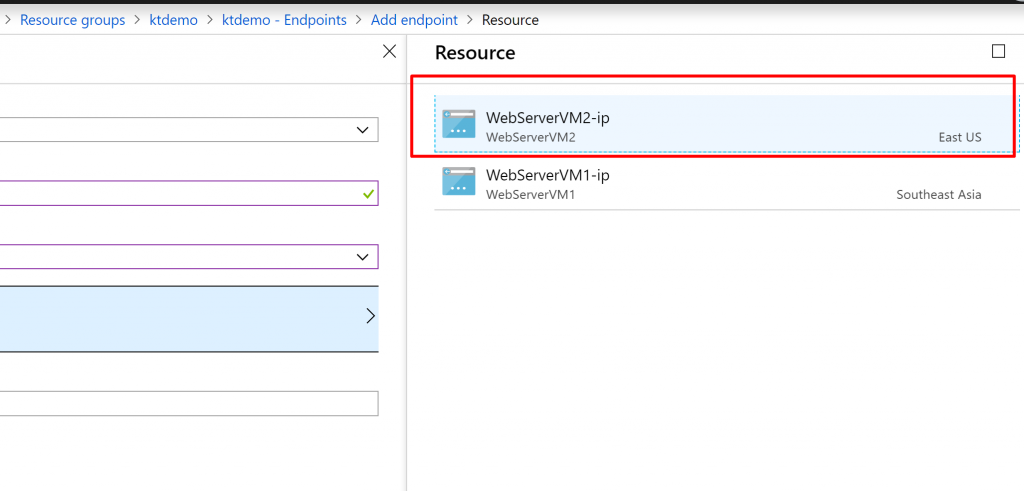Maximize the Resource blade using square icon
The image size is (1024, 491).
[998, 52]
